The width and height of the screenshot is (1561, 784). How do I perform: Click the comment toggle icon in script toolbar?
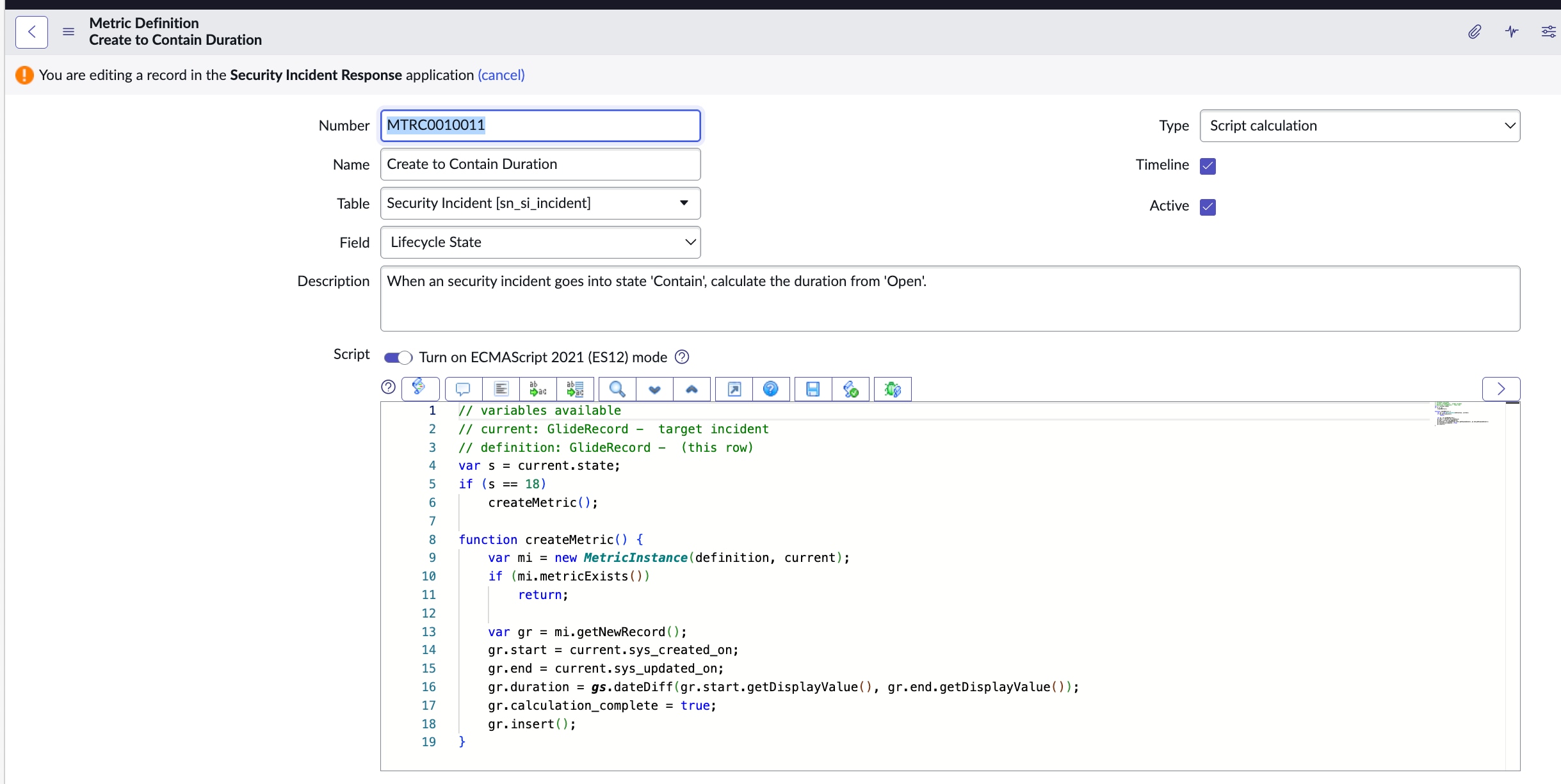(x=462, y=389)
